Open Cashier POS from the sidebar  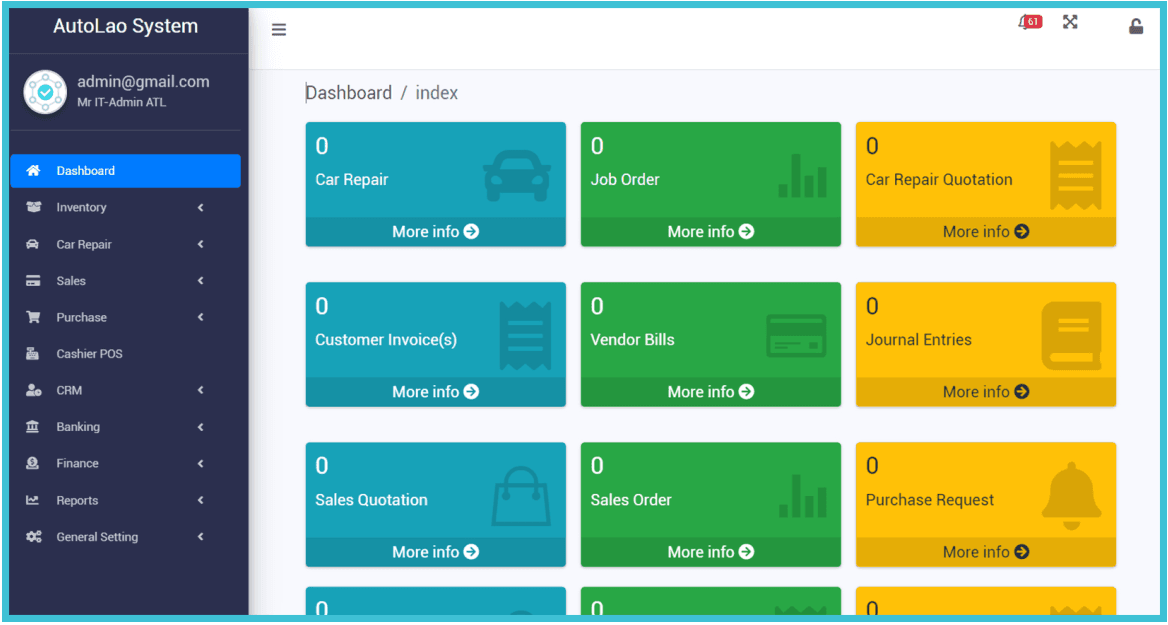click(89, 354)
